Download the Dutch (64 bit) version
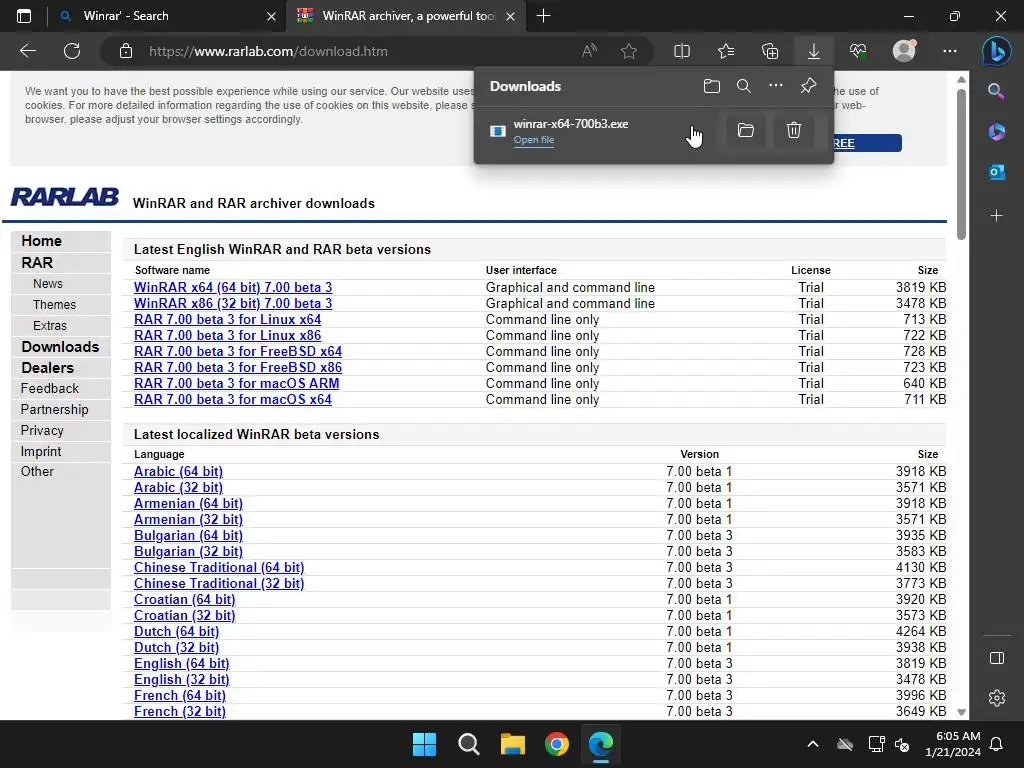Image resolution: width=1024 pixels, height=768 pixels. click(176, 632)
